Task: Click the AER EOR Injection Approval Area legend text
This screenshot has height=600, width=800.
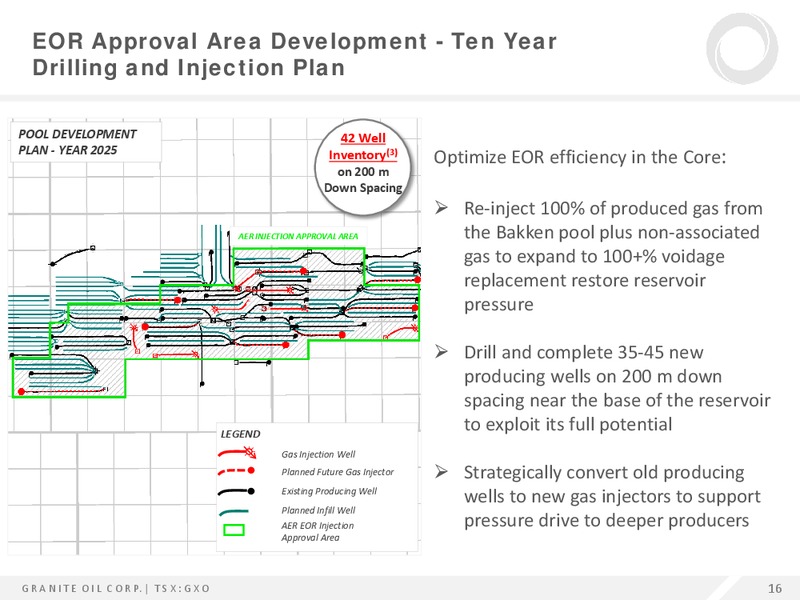Action: tap(317, 531)
